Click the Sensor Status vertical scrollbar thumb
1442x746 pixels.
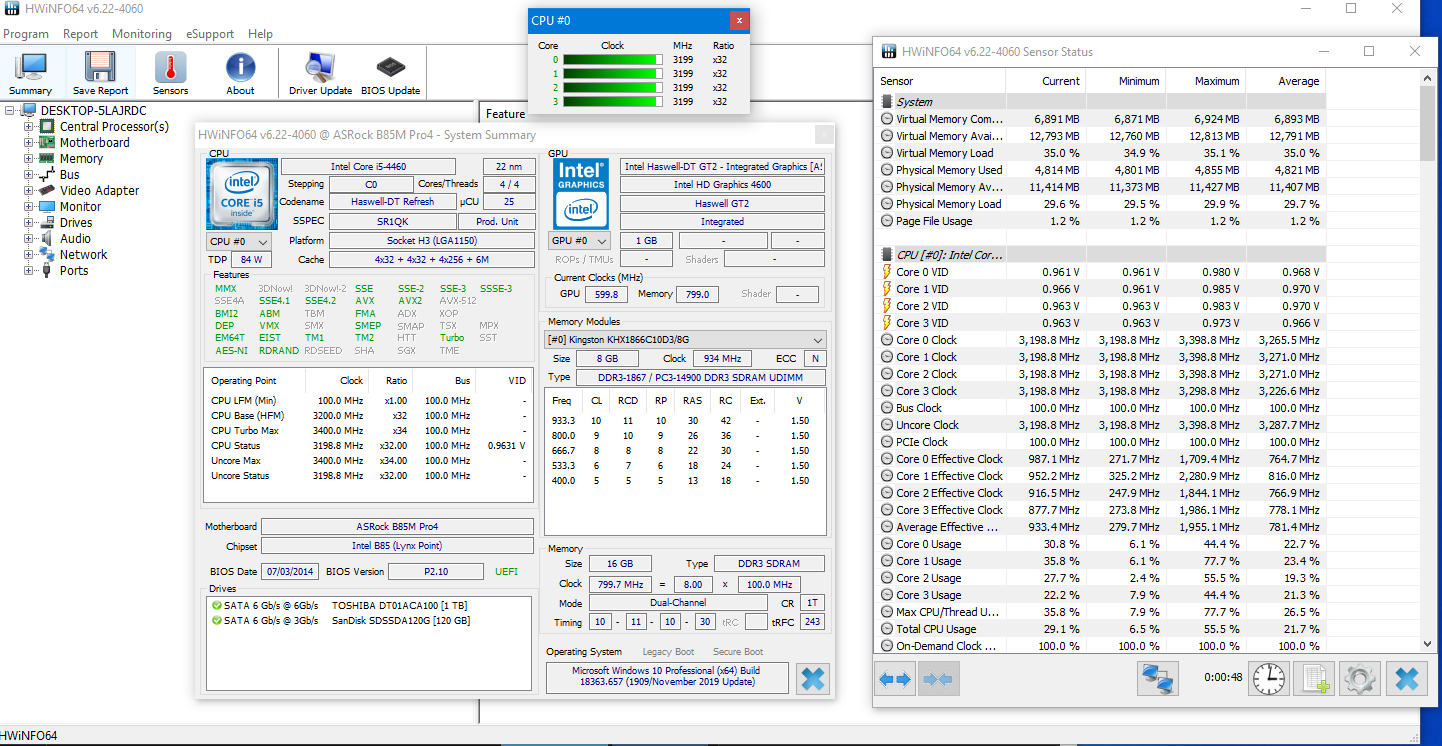[1427, 123]
